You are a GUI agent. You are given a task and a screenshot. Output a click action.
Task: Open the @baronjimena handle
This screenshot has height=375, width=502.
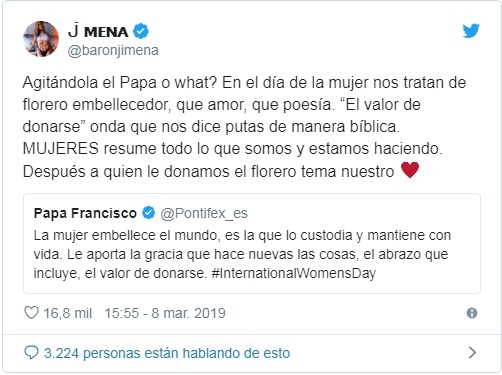coord(113,51)
